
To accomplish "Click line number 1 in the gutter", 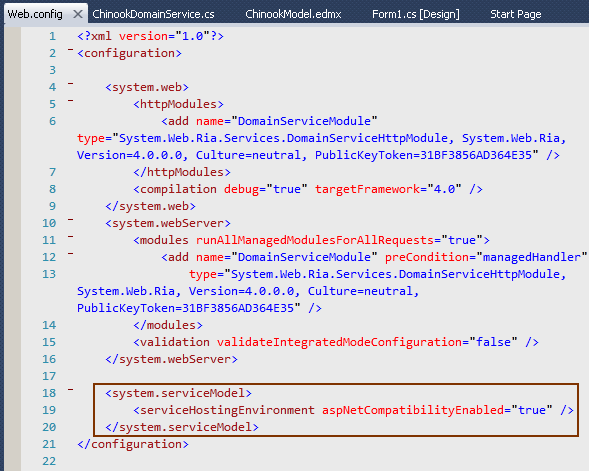I will point(52,36).
